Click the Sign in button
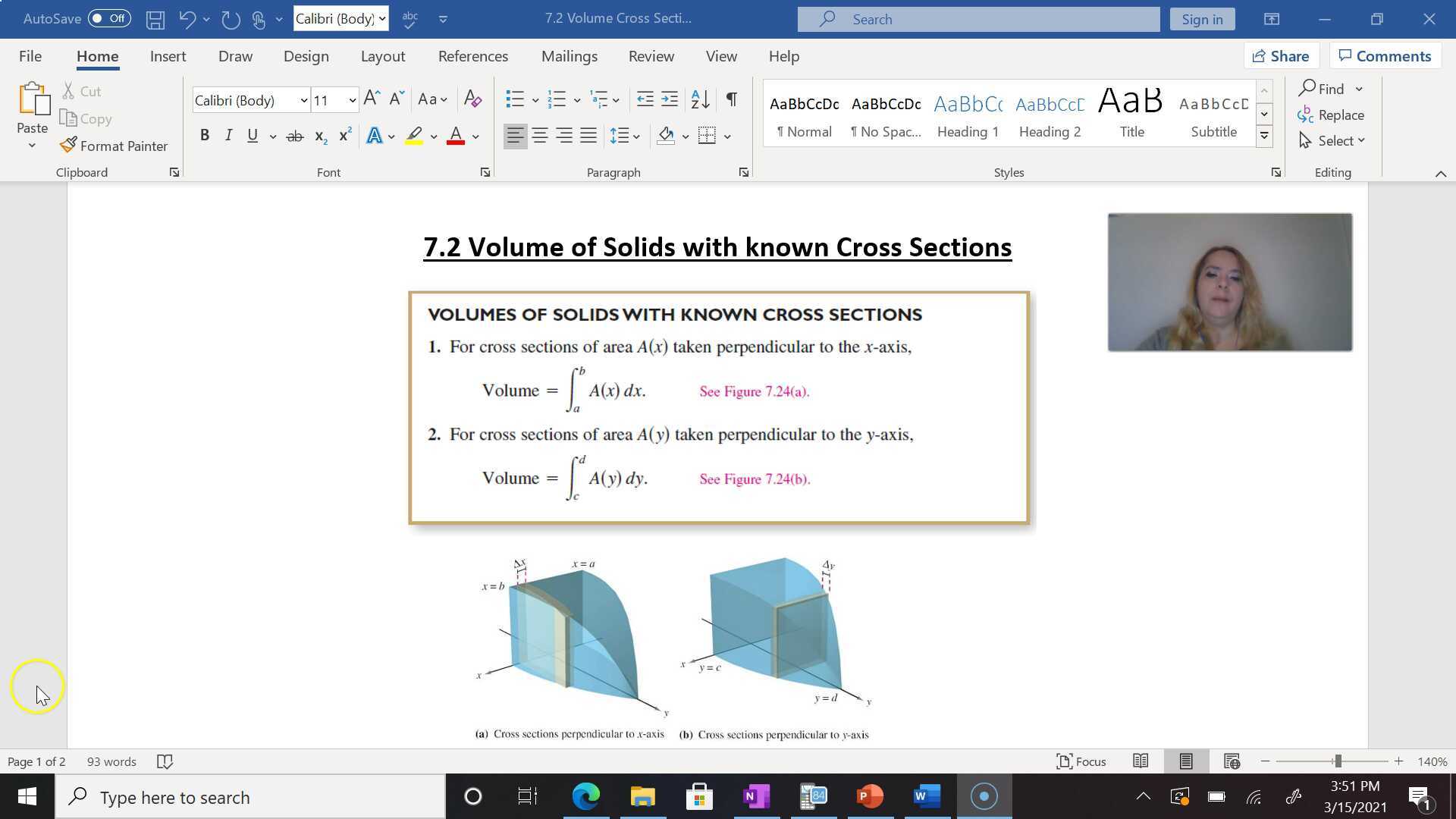The width and height of the screenshot is (1456, 819). coord(1202,18)
